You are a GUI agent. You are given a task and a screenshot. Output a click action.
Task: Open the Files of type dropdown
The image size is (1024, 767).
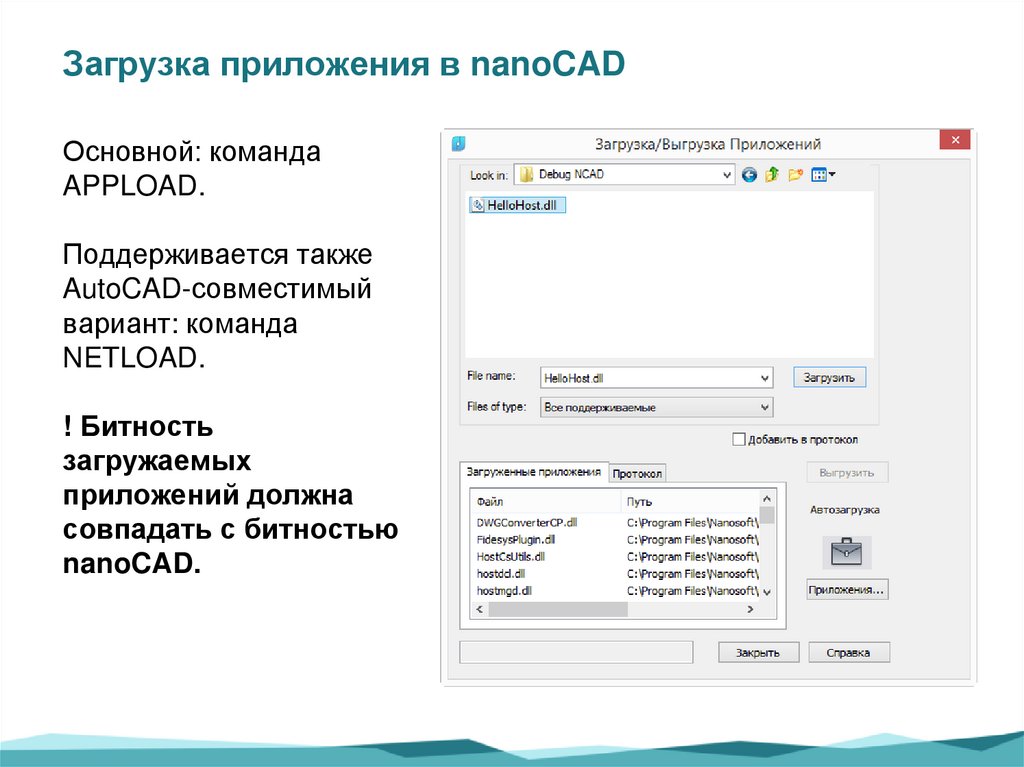(765, 408)
